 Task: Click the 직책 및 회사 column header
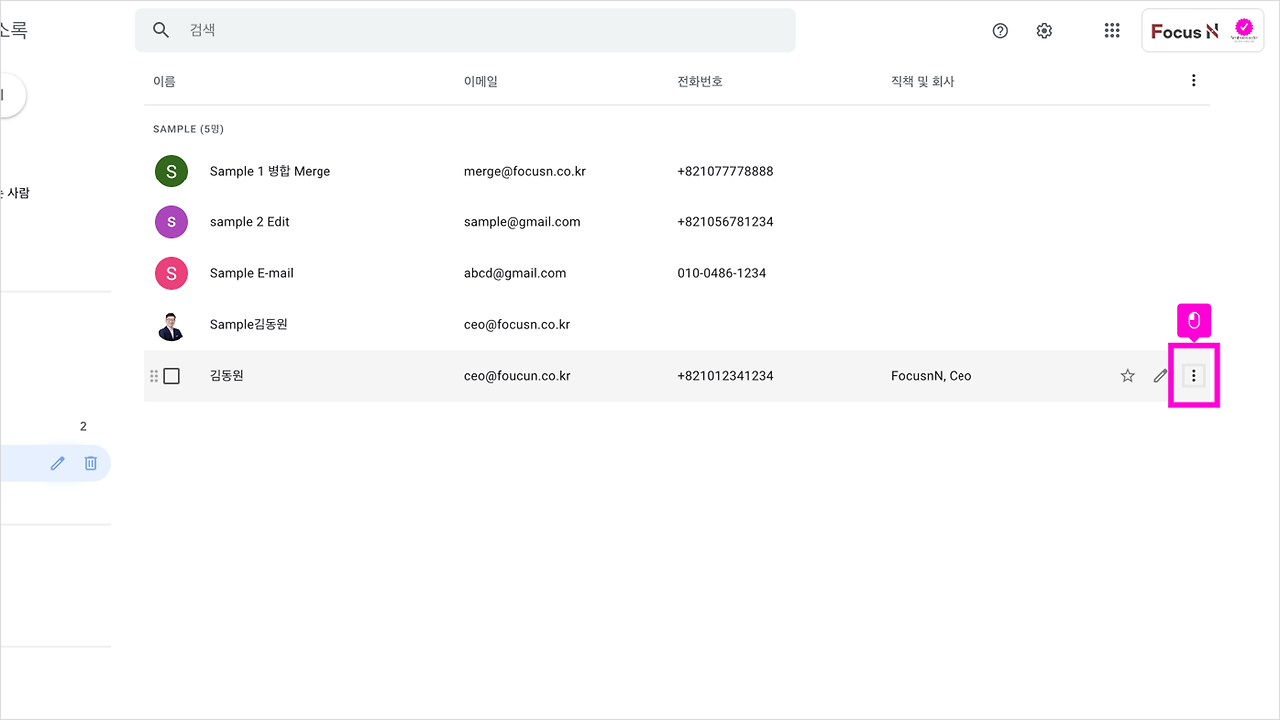(x=923, y=81)
